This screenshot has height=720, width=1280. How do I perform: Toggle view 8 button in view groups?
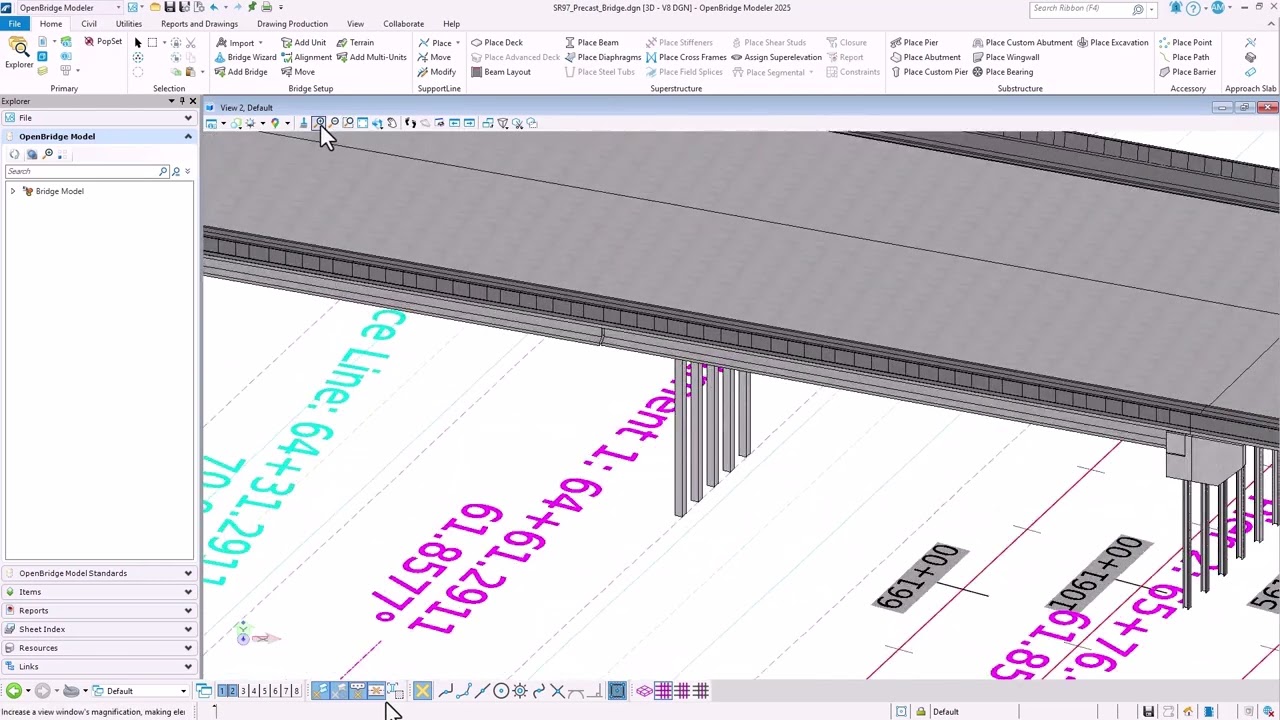[296, 691]
